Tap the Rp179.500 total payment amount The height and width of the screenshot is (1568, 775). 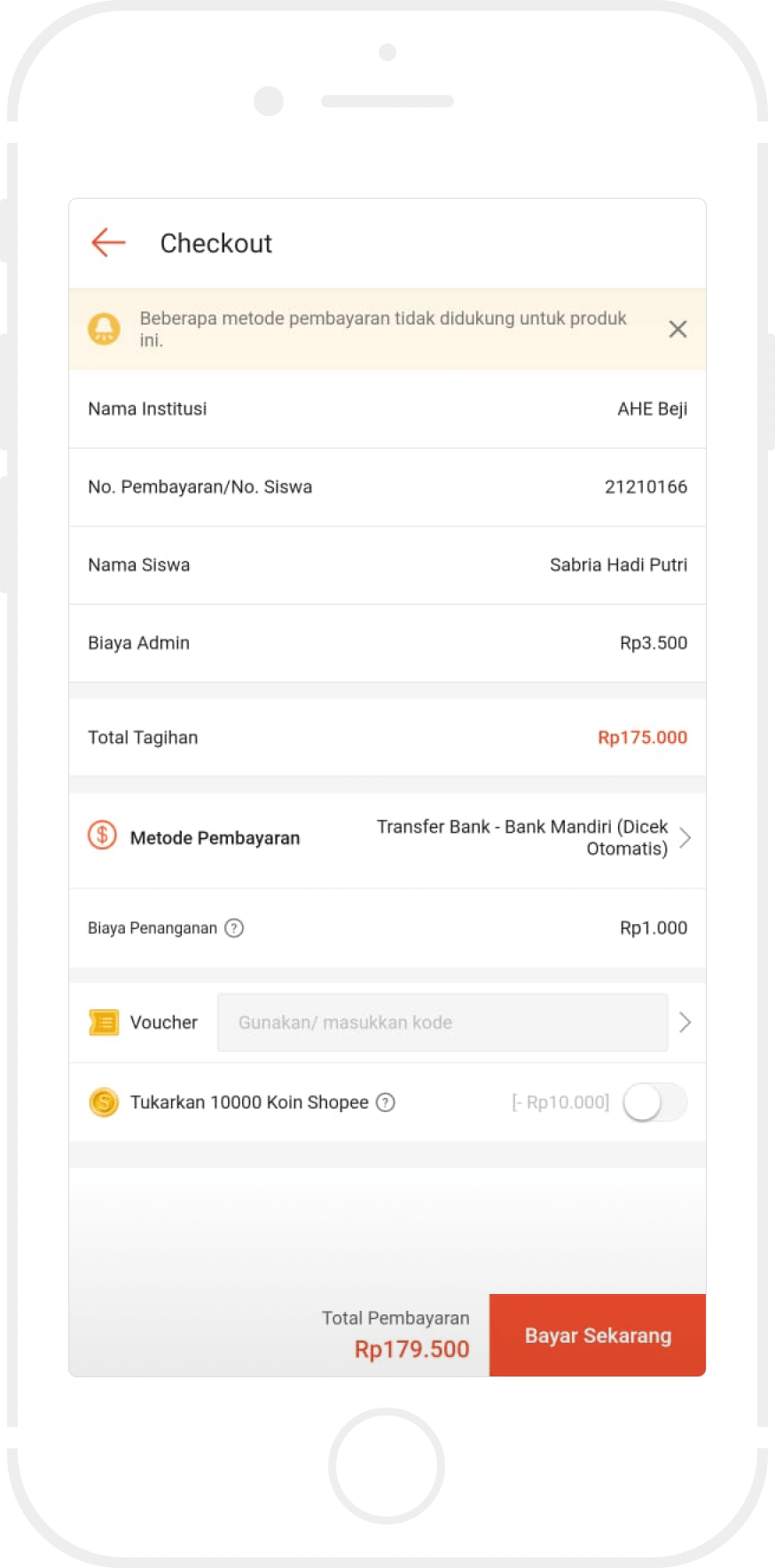click(x=411, y=1349)
